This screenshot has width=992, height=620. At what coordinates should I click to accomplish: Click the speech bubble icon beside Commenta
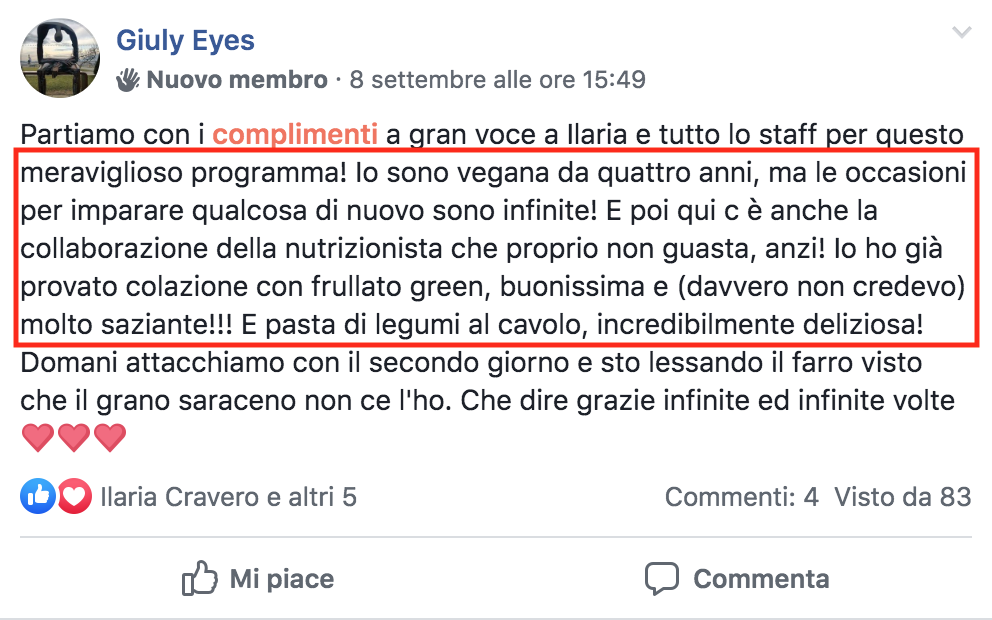[662, 579]
